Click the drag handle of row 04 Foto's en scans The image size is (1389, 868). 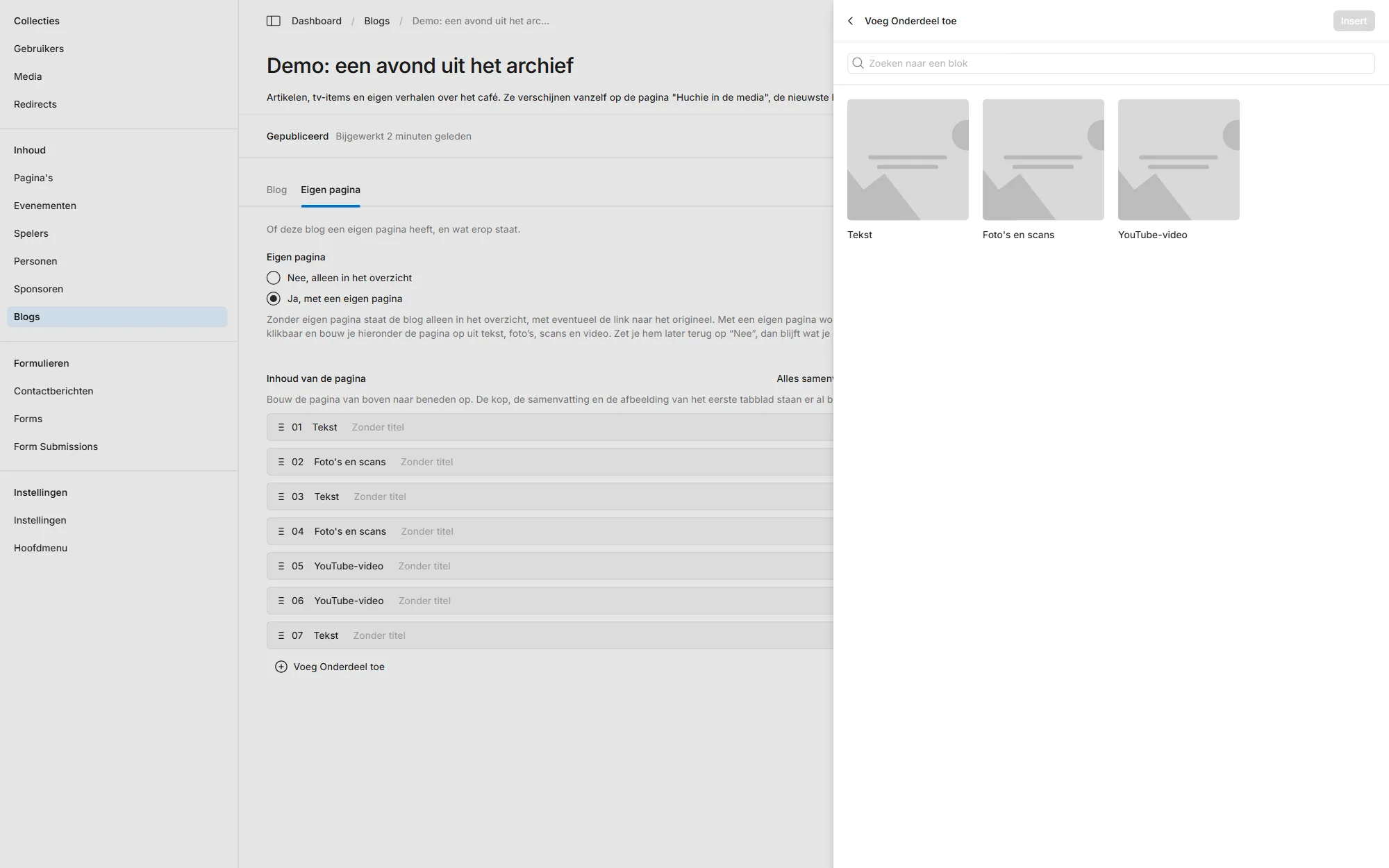[281, 531]
